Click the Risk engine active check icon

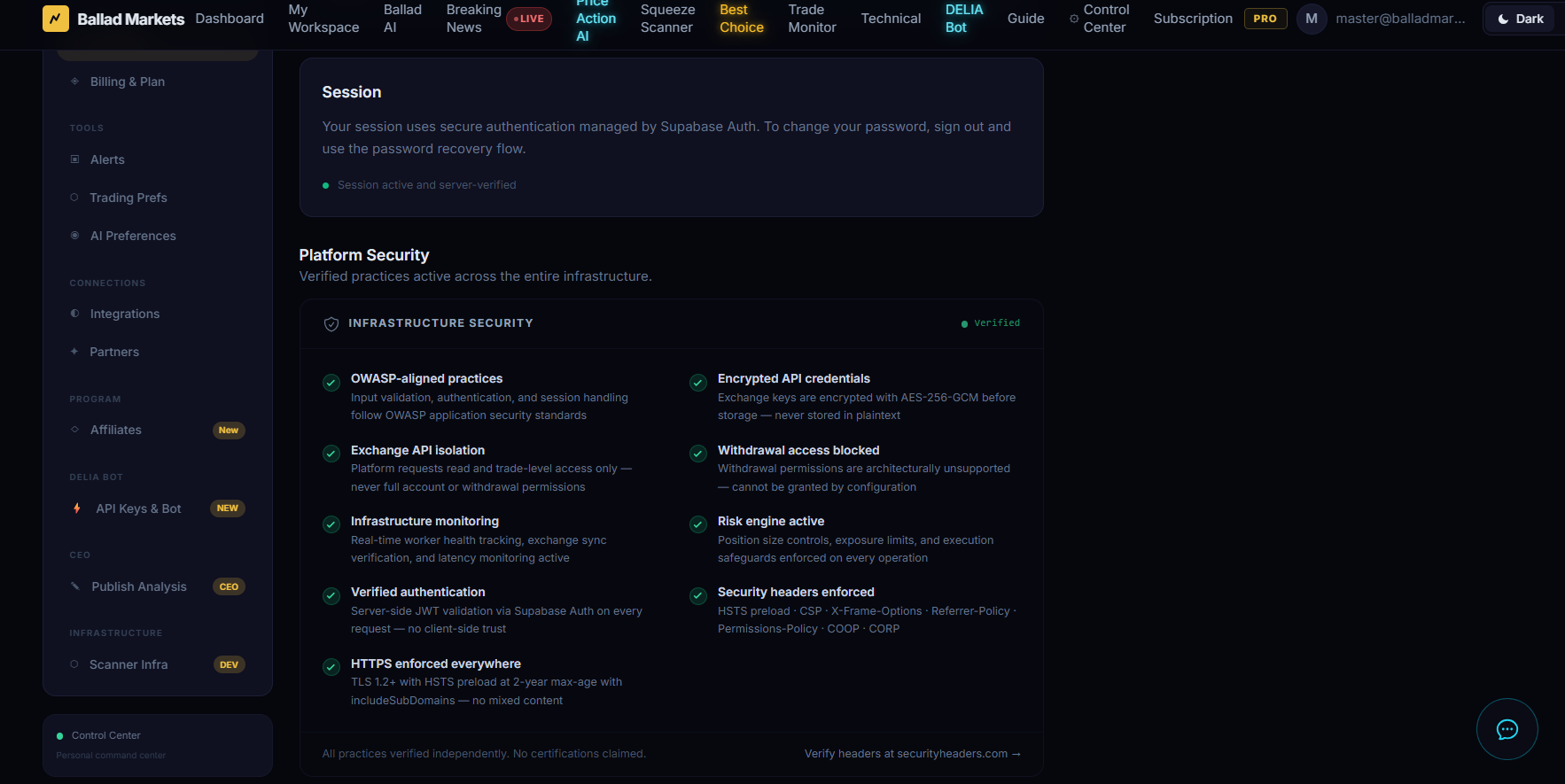click(x=698, y=524)
